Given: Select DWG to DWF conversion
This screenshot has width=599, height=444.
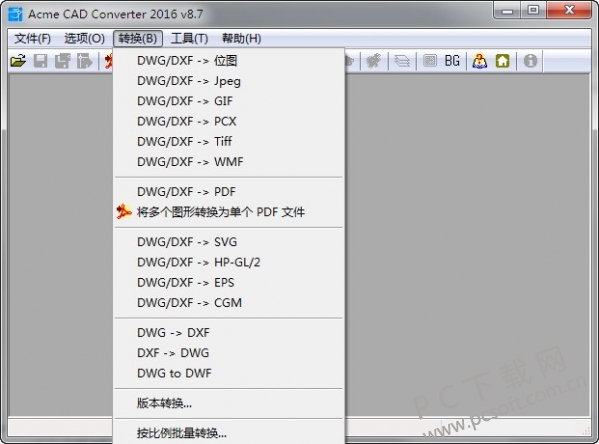Looking at the screenshot, I should click(229, 373).
